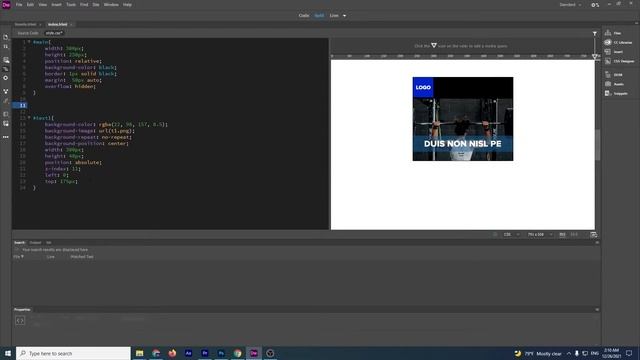This screenshot has height=360, width=640.
Task: Click the Inspect mode icon
Action: 6,78
